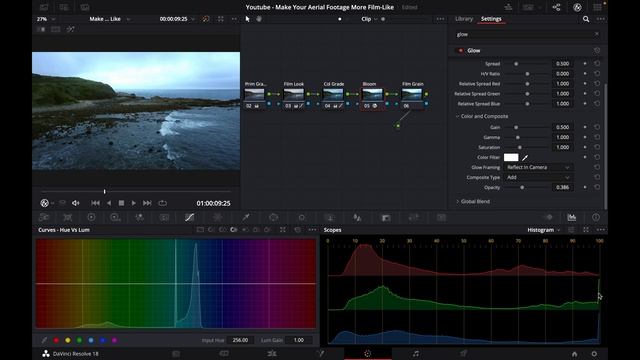Open the Color Match palette
The height and width of the screenshot is (360, 640).
pyautogui.click(x=68, y=218)
